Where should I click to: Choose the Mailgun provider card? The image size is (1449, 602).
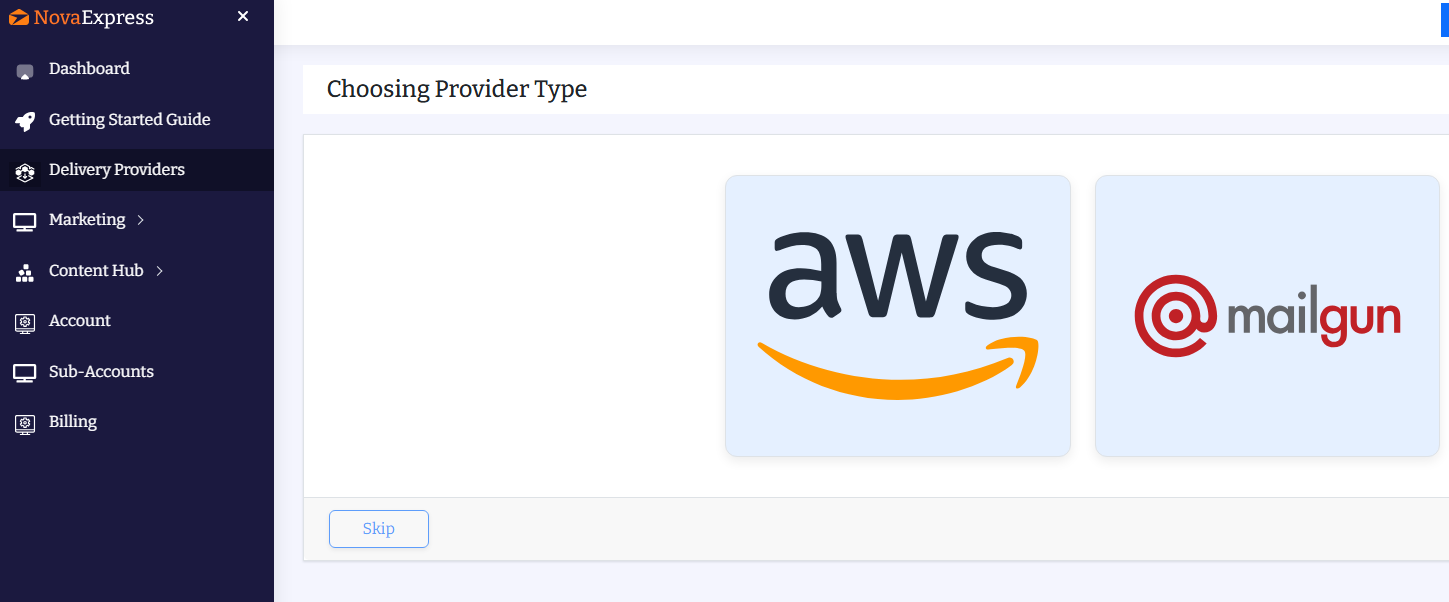click(x=1267, y=316)
